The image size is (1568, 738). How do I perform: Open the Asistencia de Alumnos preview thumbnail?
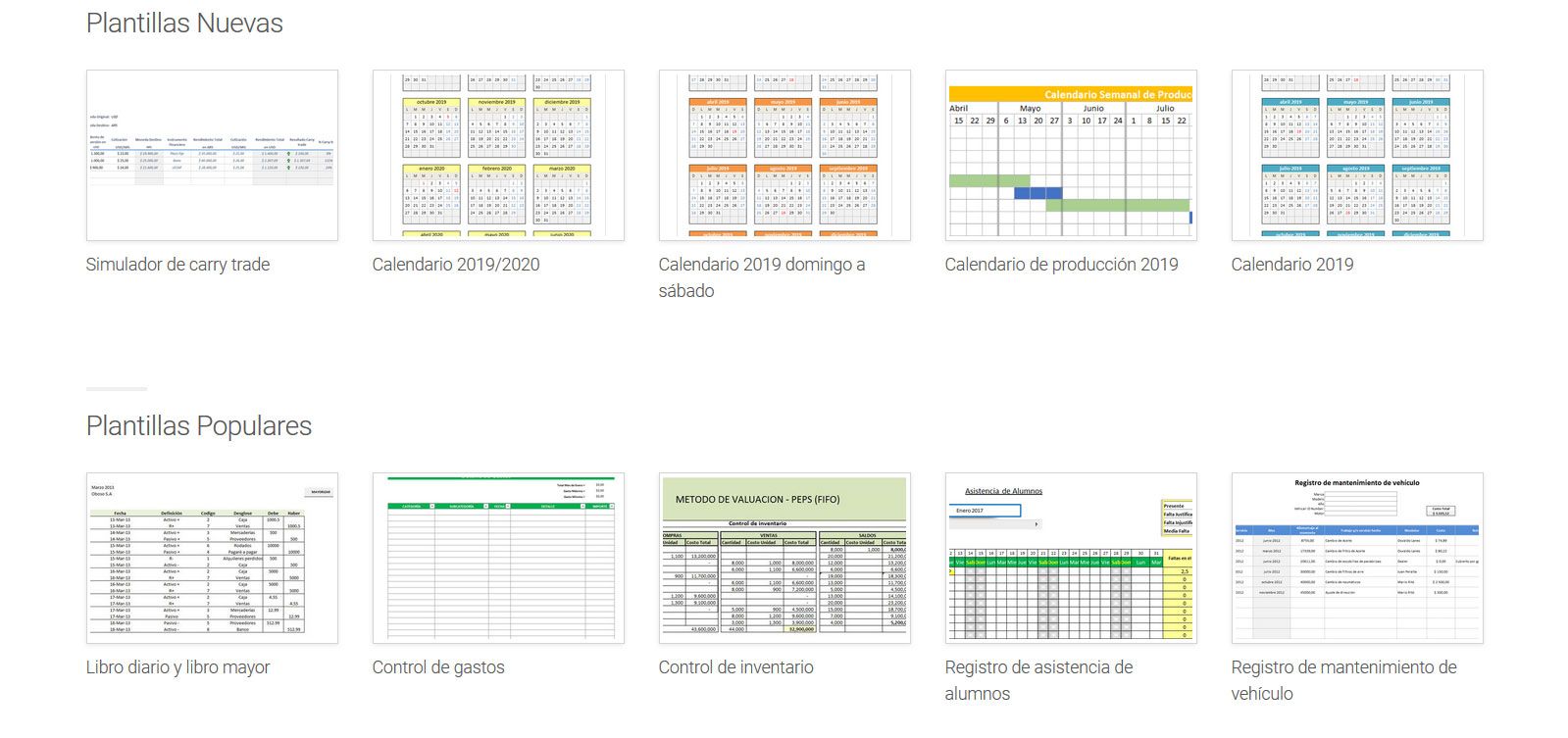(x=1071, y=558)
